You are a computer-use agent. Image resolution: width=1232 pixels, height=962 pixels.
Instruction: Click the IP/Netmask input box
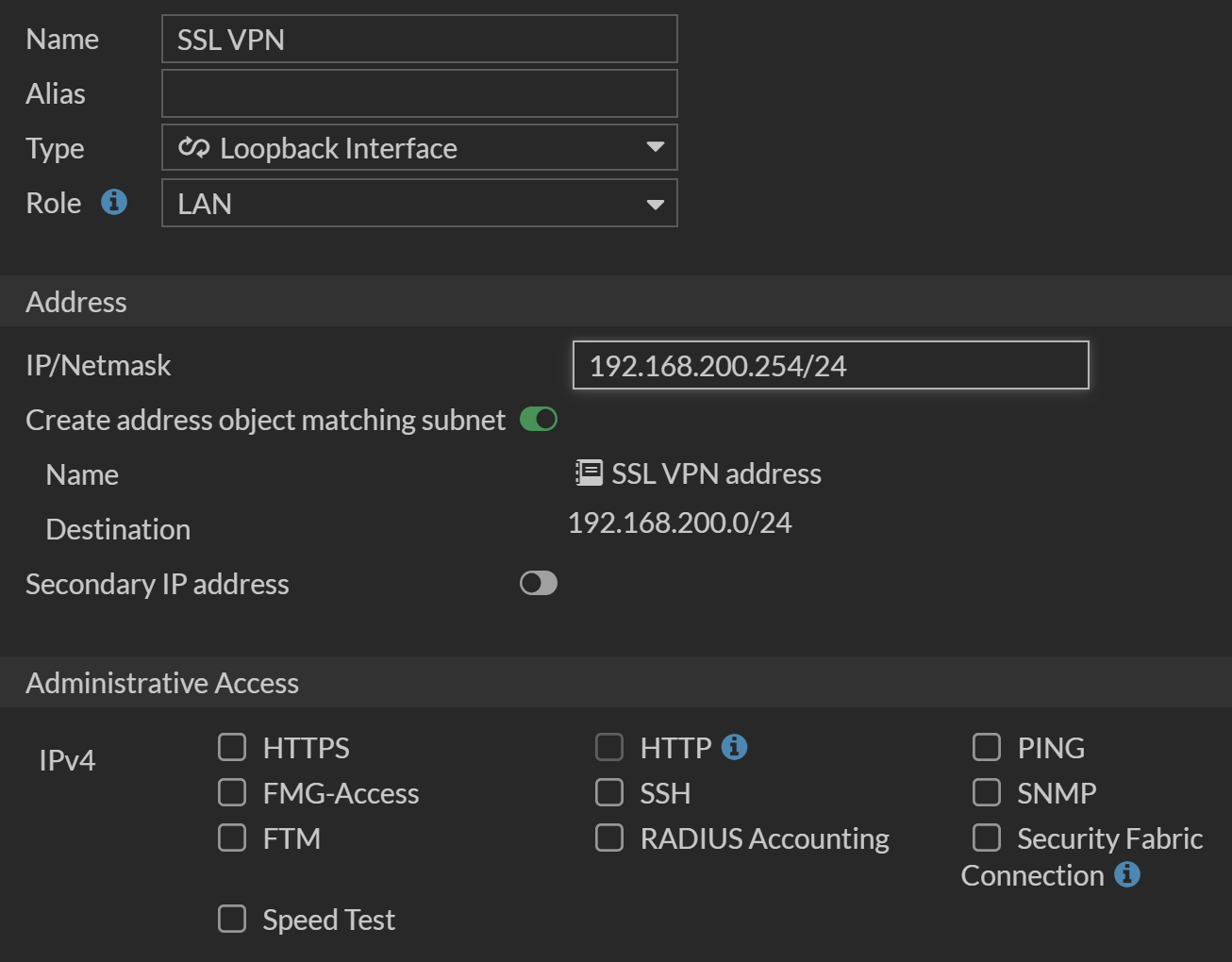830,365
